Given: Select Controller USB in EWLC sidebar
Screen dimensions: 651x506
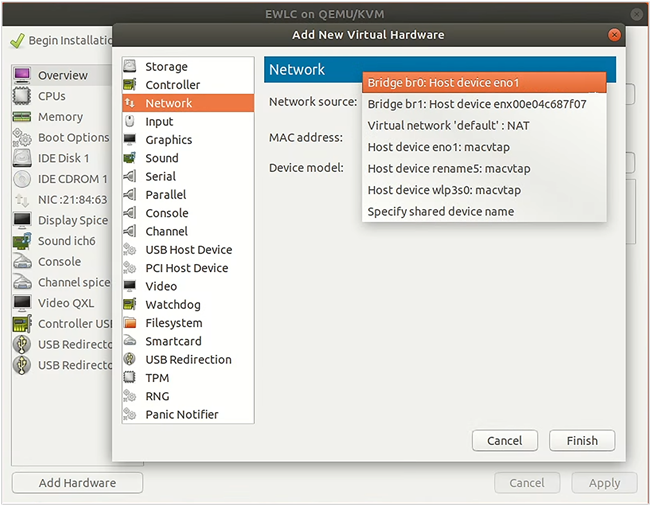Looking at the screenshot, I should [x=61, y=324].
